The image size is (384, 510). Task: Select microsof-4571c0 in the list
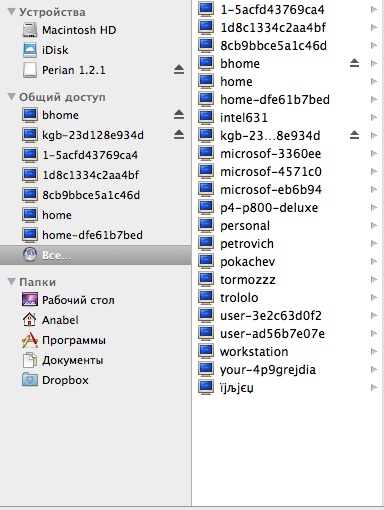point(271,171)
